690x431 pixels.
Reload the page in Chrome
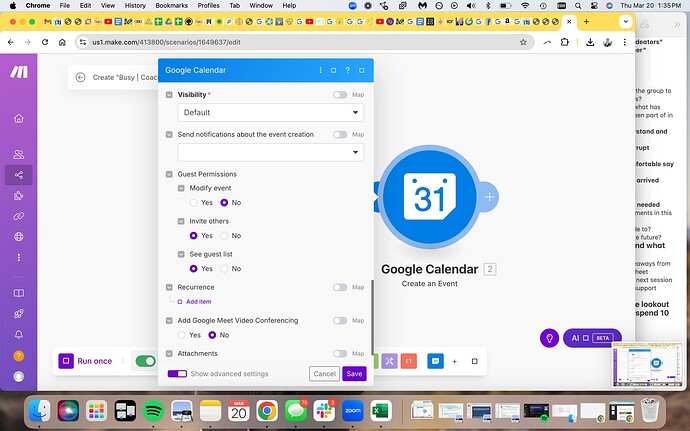[x=45, y=42]
